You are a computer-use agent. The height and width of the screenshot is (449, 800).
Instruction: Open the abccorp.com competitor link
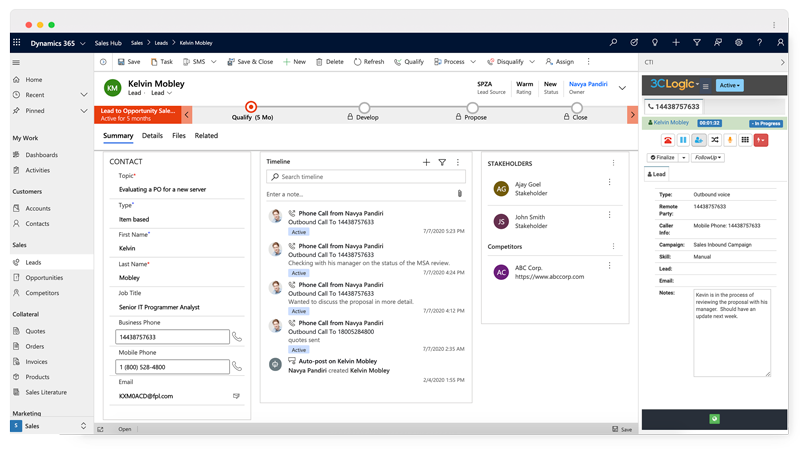[549, 277]
